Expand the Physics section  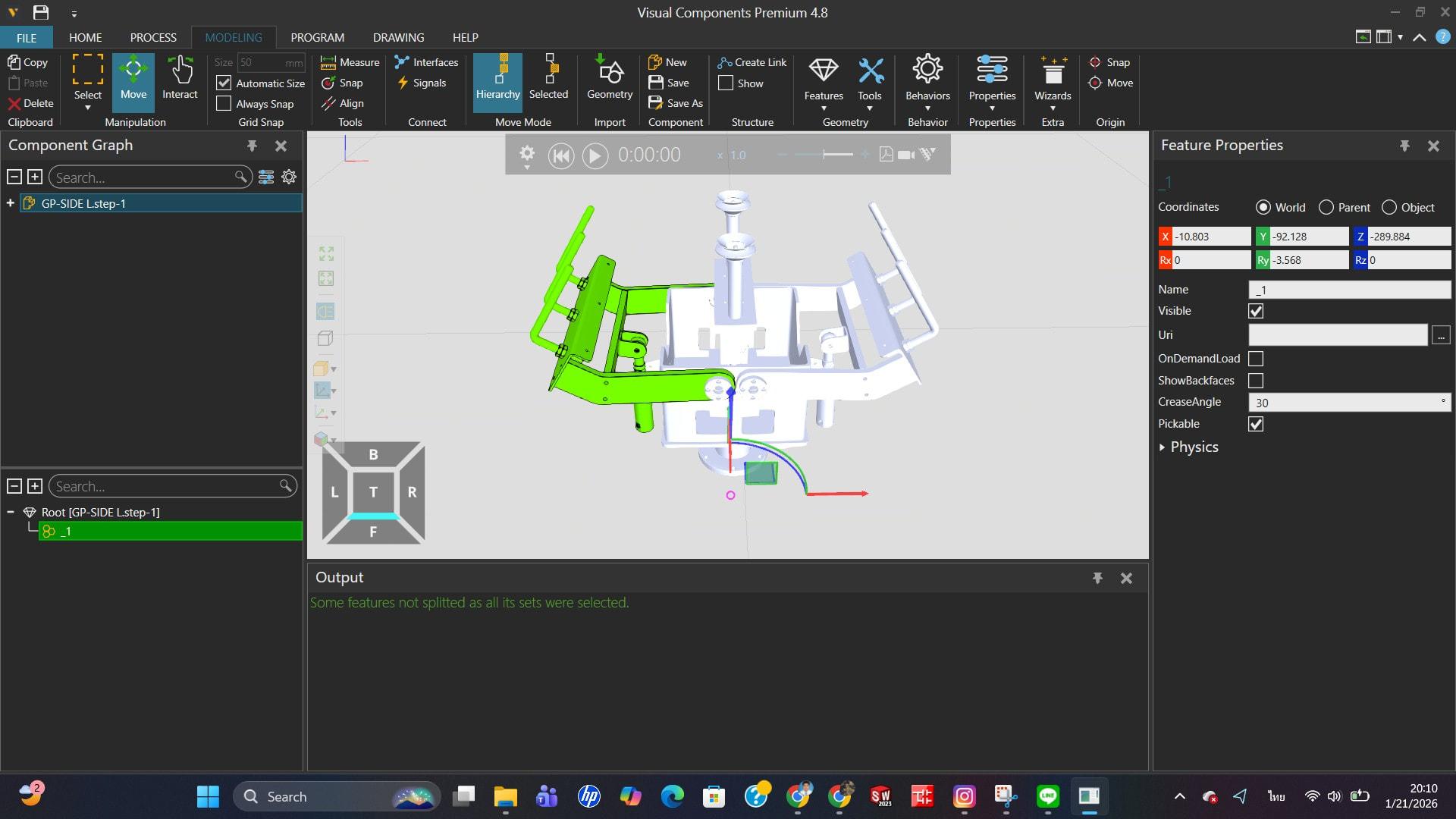[x=1162, y=447]
